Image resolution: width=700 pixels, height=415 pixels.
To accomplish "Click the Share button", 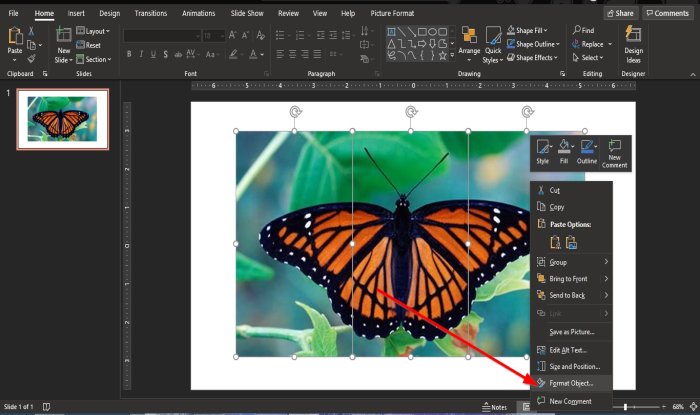I will coord(619,13).
